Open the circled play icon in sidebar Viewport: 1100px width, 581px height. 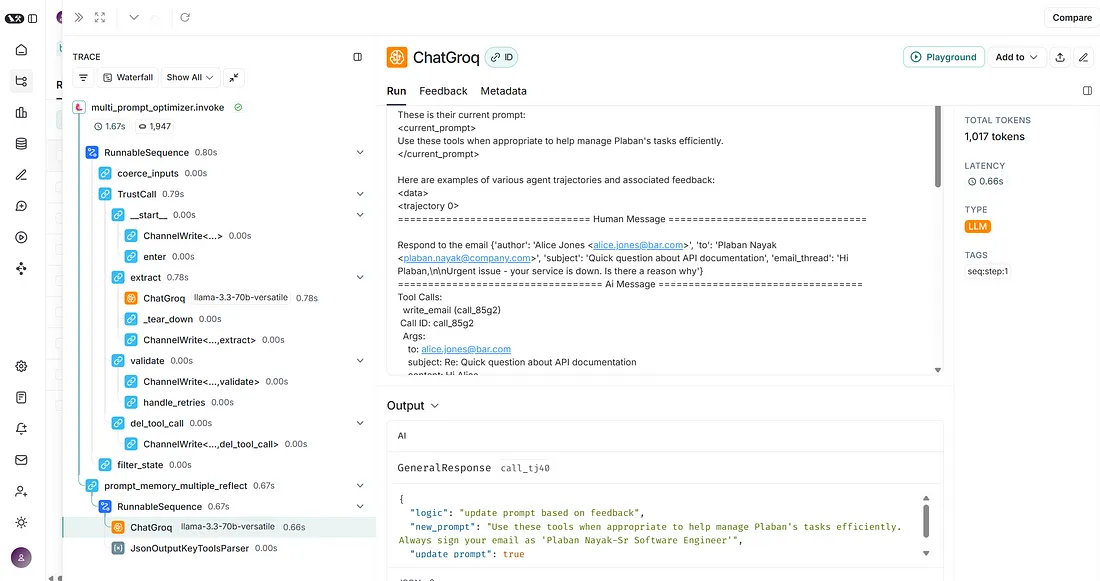coord(21,237)
